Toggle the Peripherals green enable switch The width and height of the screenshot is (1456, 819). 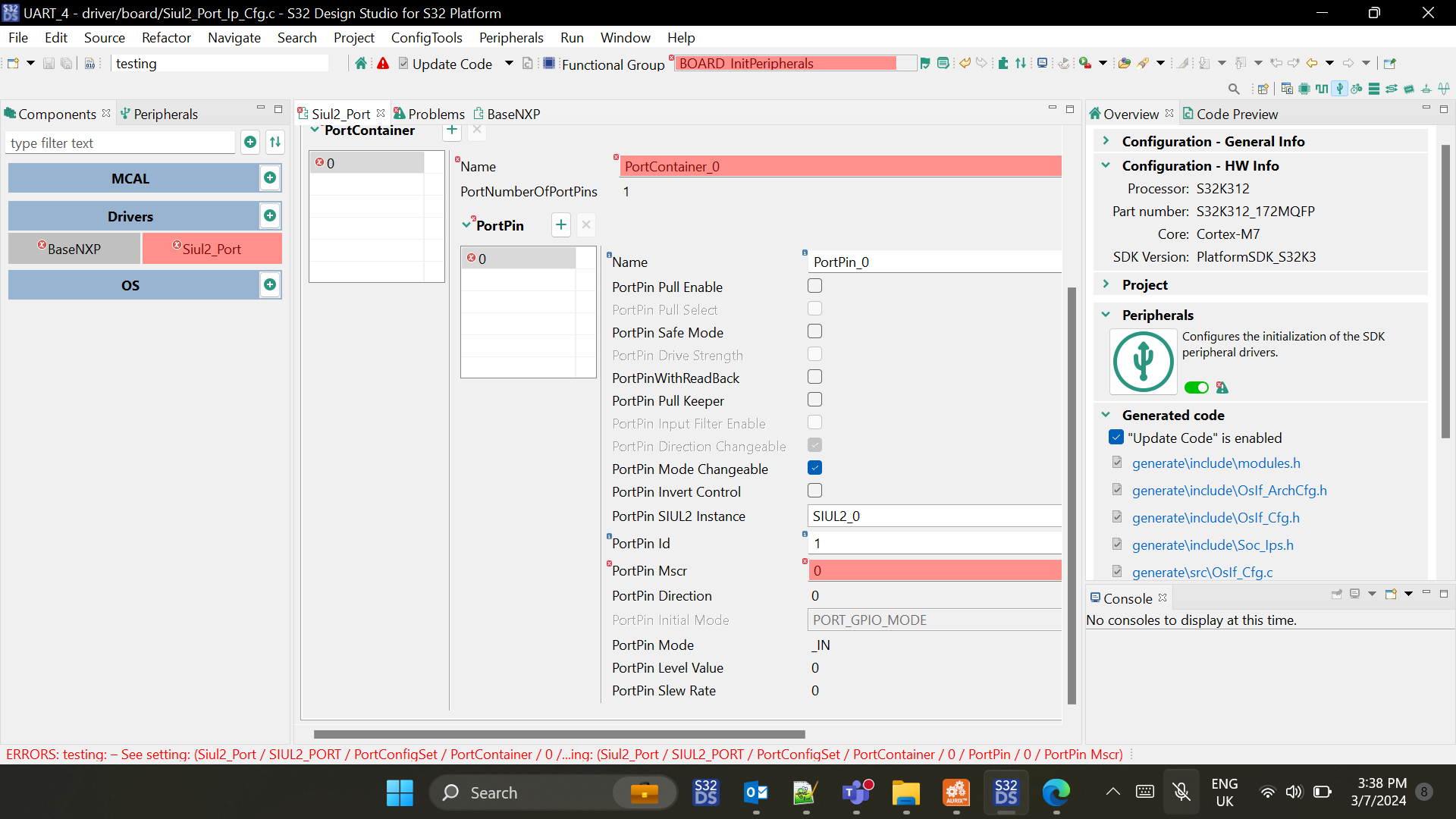[1197, 388]
